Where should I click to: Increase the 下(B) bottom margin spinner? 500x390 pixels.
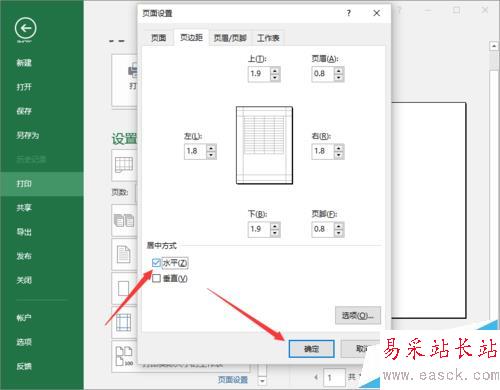275,226
